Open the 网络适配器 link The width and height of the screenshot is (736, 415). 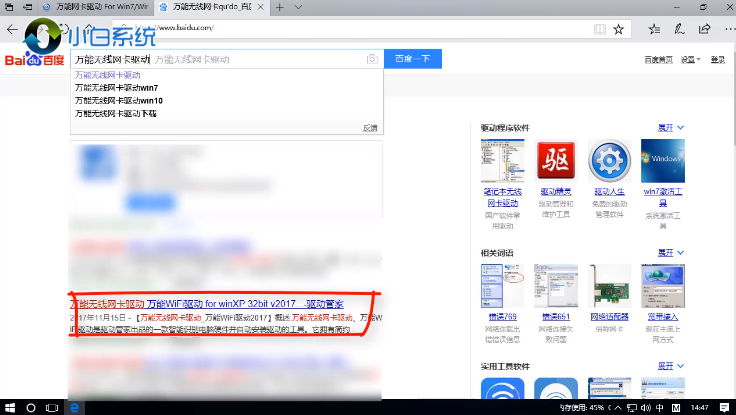pos(609,317)
